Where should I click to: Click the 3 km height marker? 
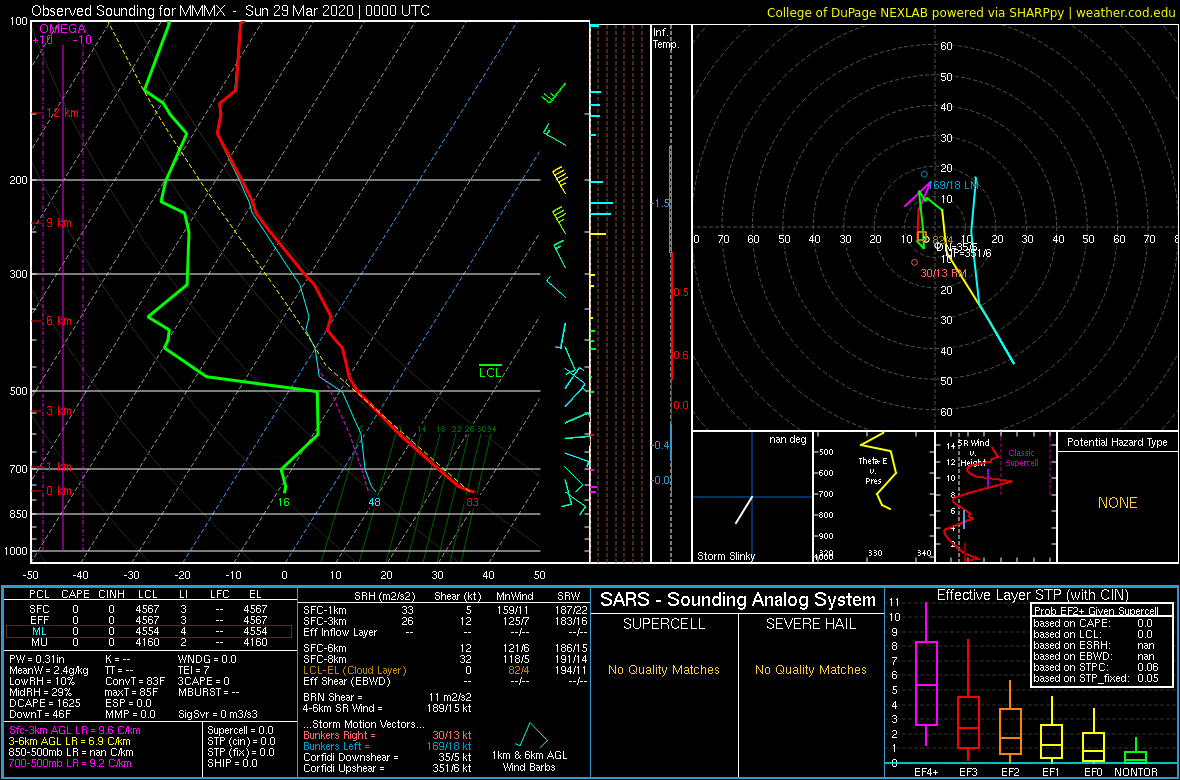(59, 411)
